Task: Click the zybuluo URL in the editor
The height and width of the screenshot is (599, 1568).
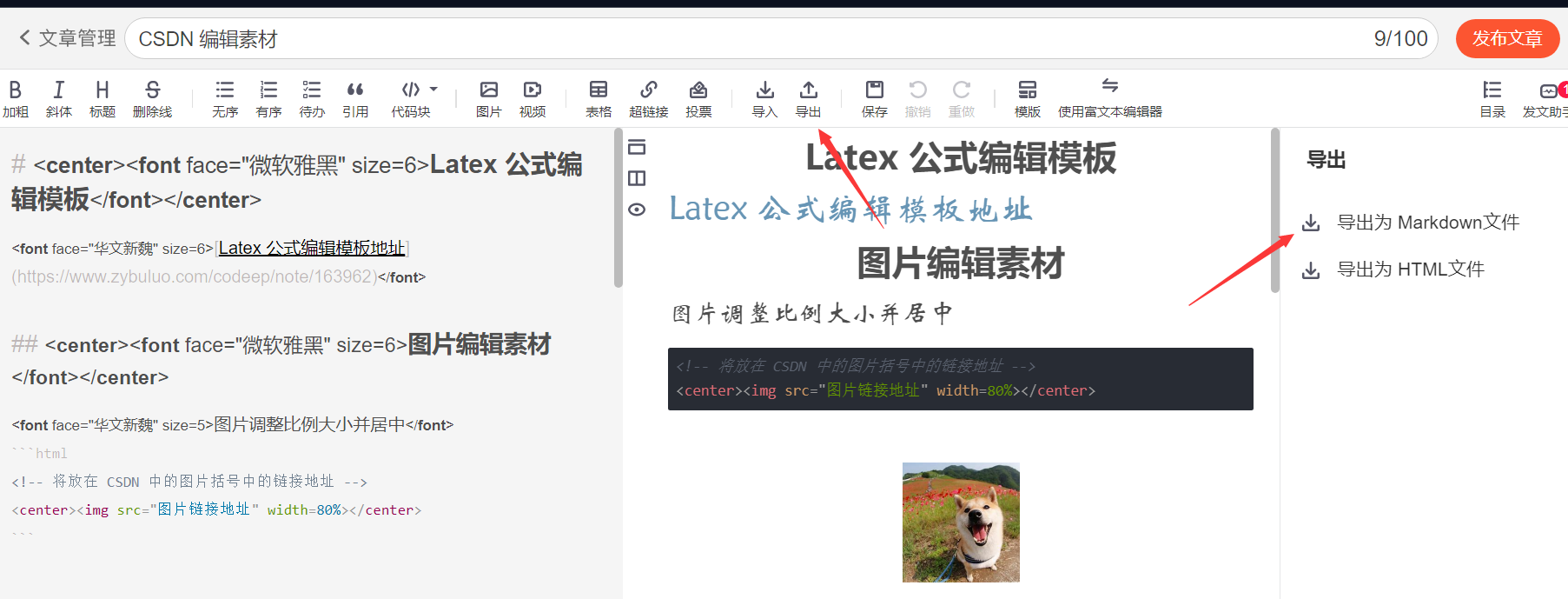Action: 195,276
